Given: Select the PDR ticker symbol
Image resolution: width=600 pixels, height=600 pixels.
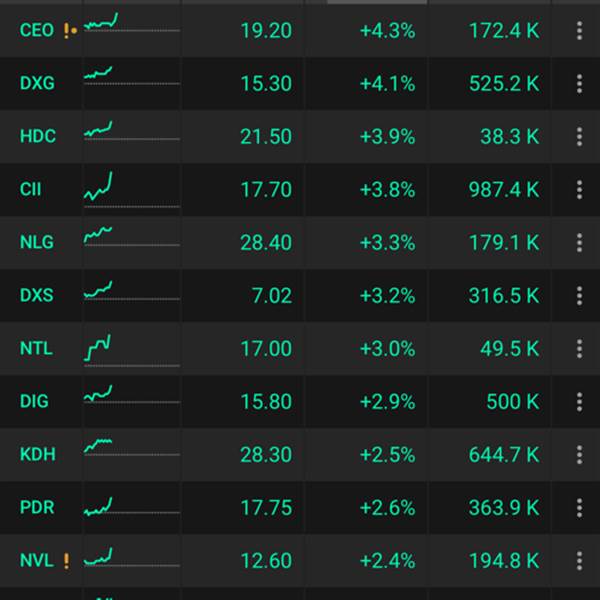Looking at the screenshot, I should [37, 507].
